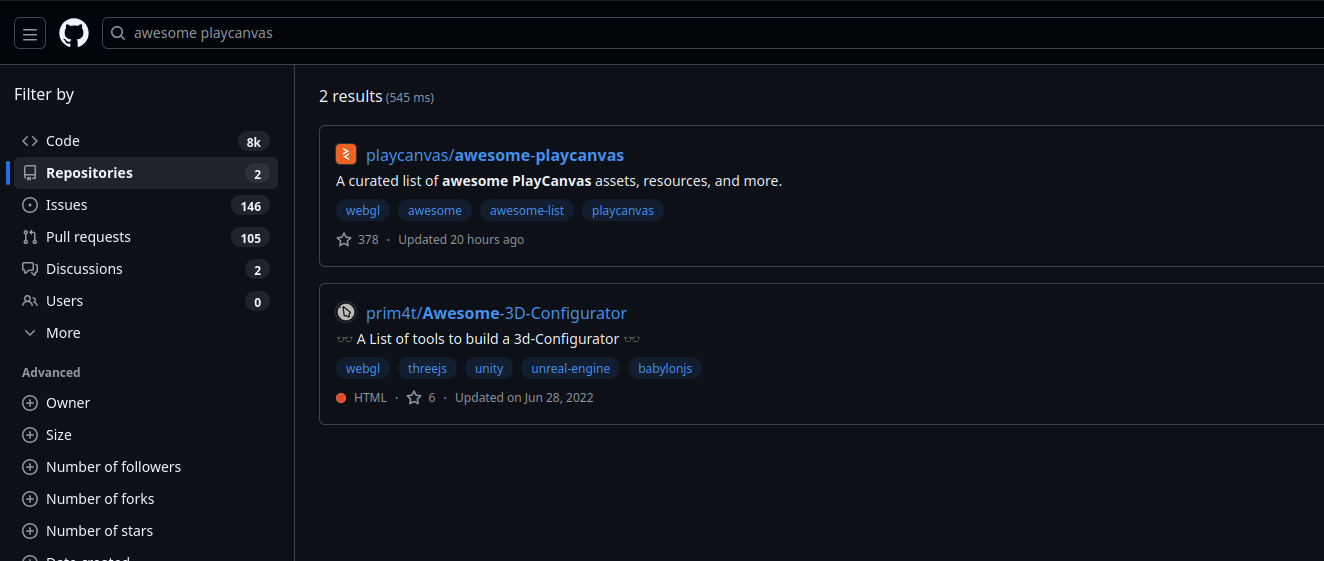Open the hamburger navigation menu
The width and height of the screenshot is (1324, 561).
point(30,34)
